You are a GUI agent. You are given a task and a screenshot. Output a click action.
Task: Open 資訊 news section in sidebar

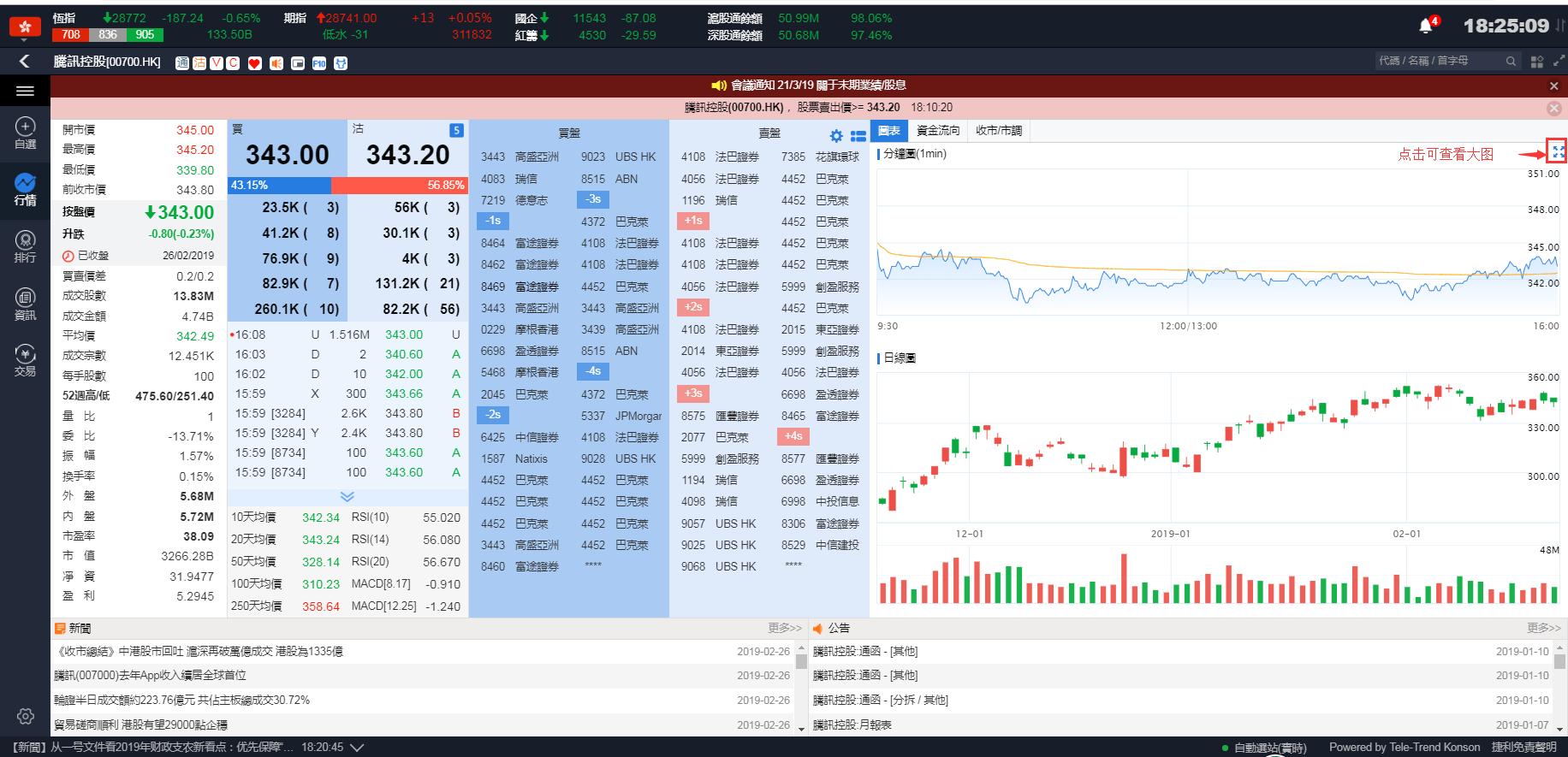tap(26, 304)
